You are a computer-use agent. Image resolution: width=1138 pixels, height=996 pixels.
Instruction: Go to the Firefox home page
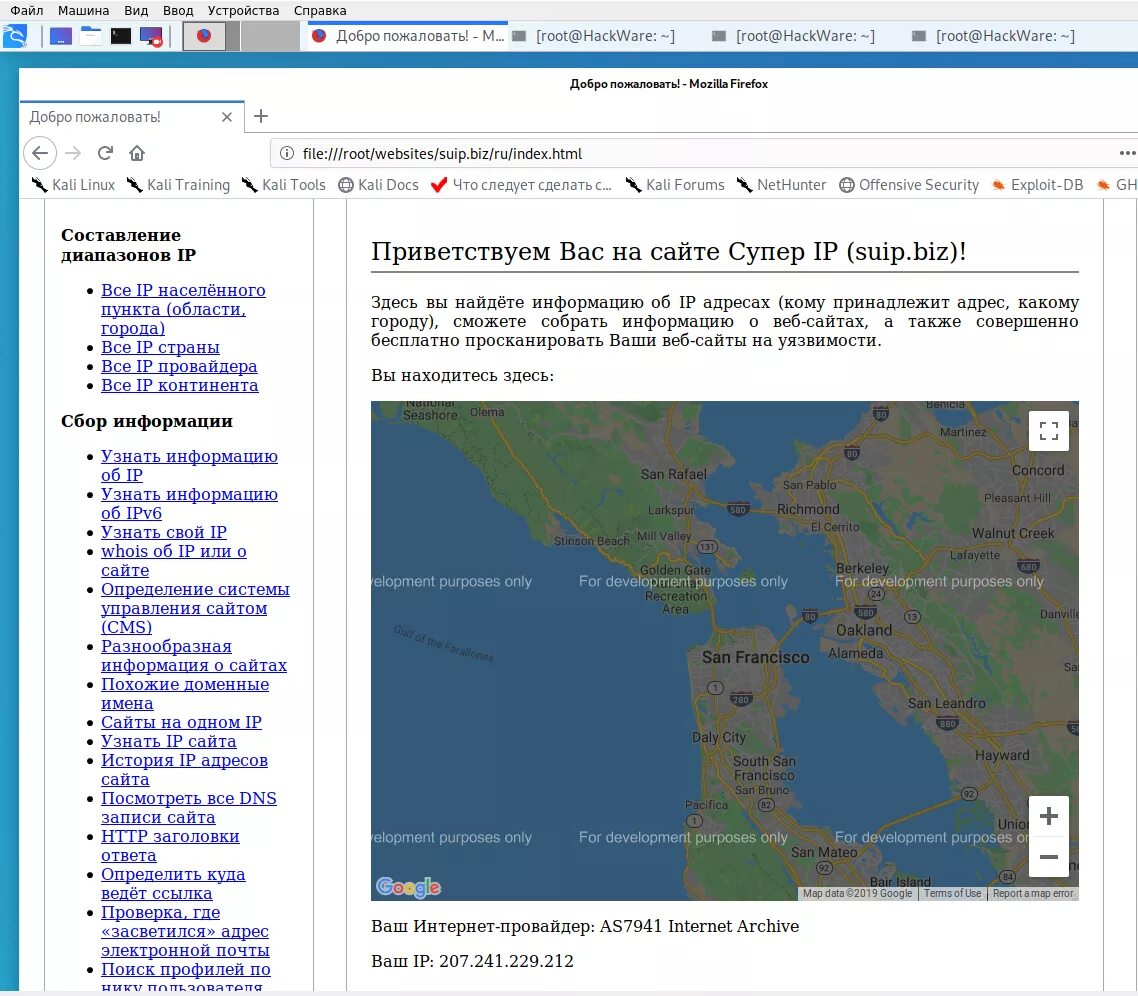click(x=137, y=153)
